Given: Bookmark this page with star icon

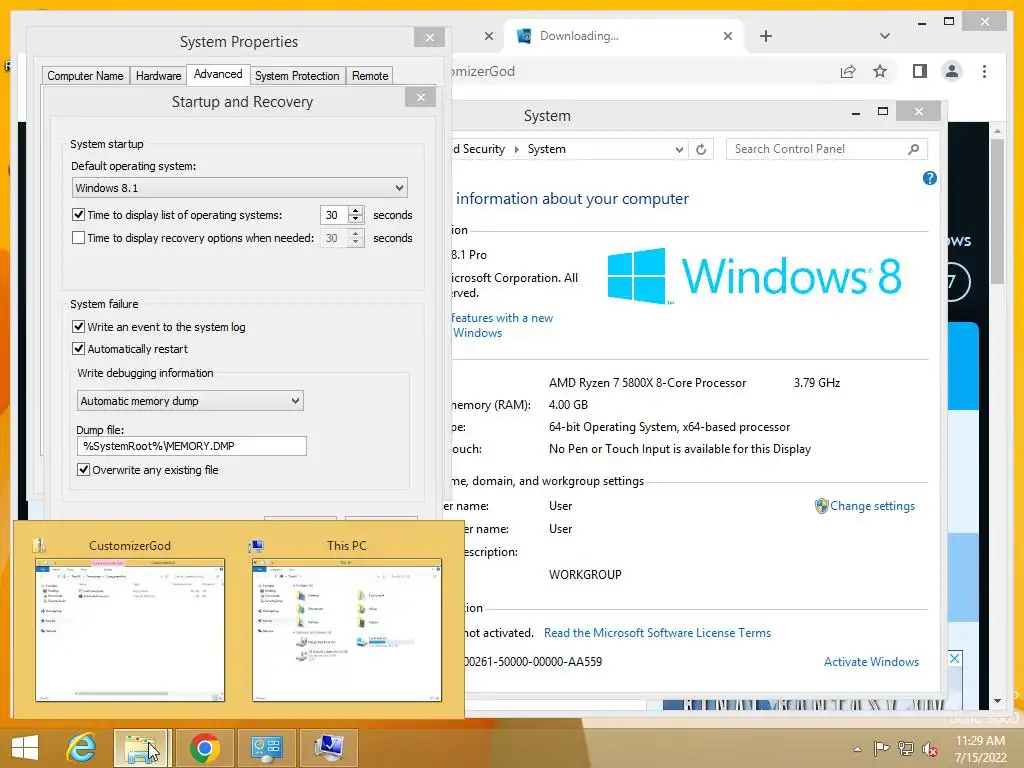Looking at the screenshot, I should 880,71.
